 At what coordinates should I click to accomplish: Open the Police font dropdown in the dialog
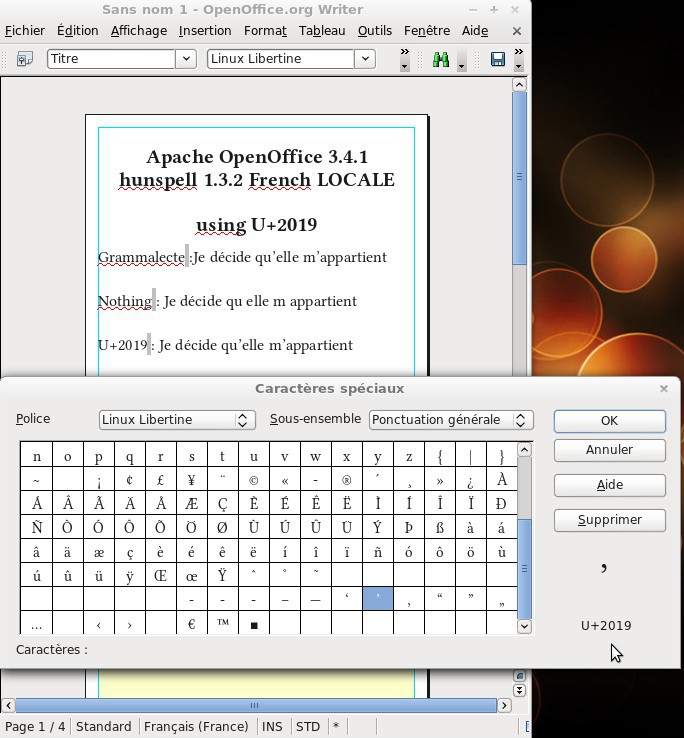[177, 420]
